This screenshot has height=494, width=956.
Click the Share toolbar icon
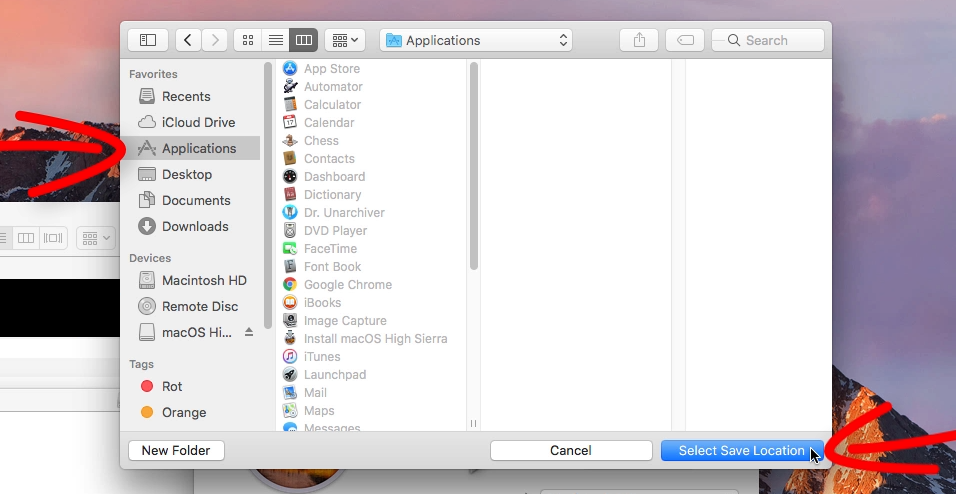click(x=639, y=40)
